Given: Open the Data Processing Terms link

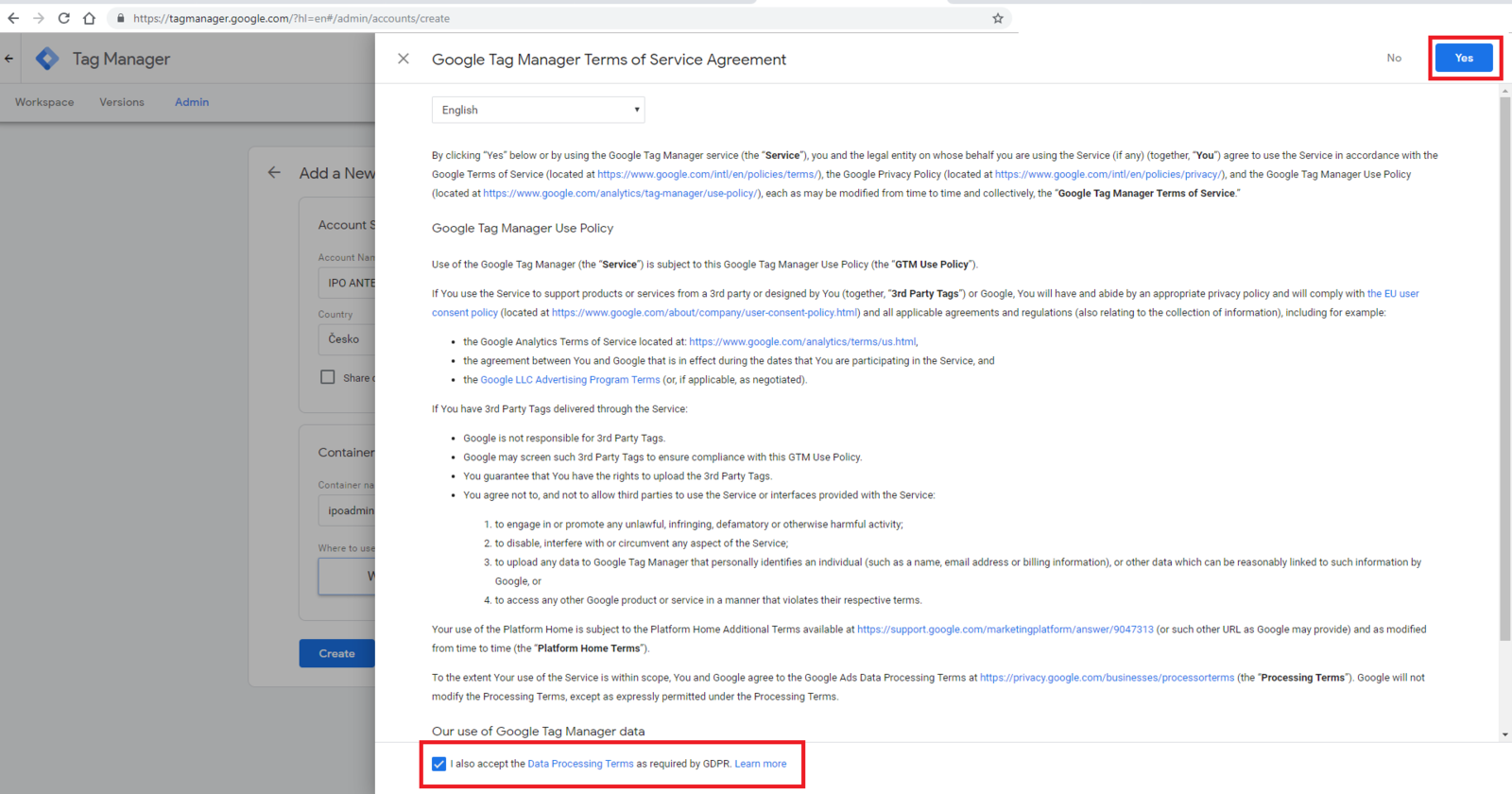Looking at the screenshot, I should 580,764.
